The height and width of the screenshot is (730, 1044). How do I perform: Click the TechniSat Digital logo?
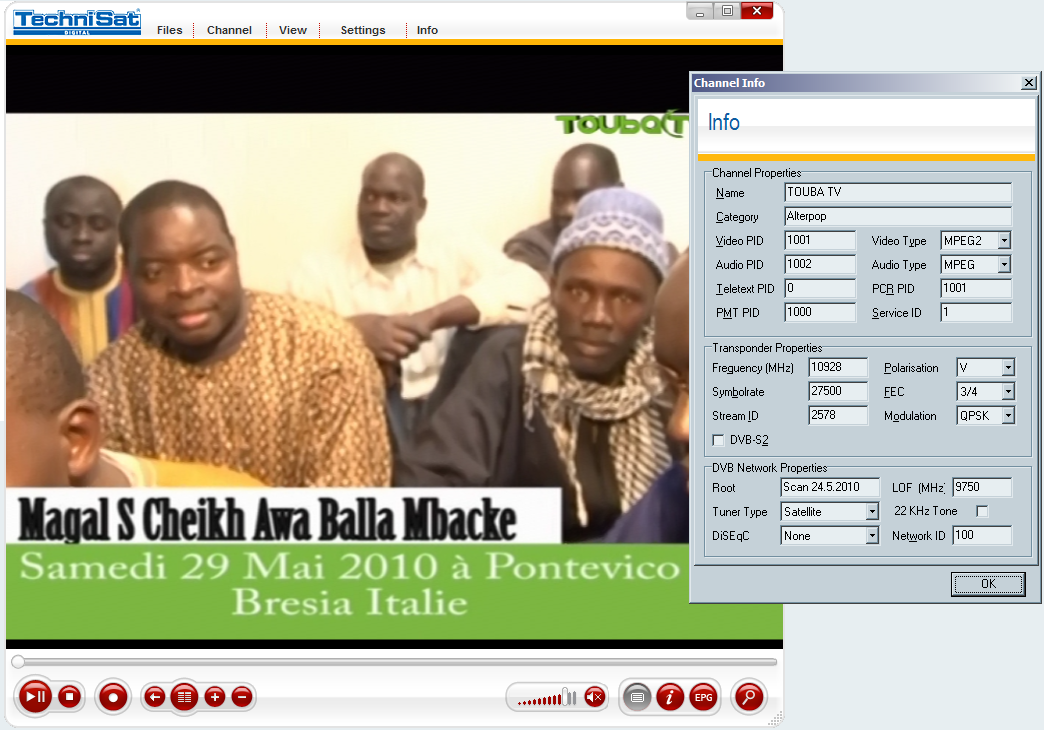(77, 22)
